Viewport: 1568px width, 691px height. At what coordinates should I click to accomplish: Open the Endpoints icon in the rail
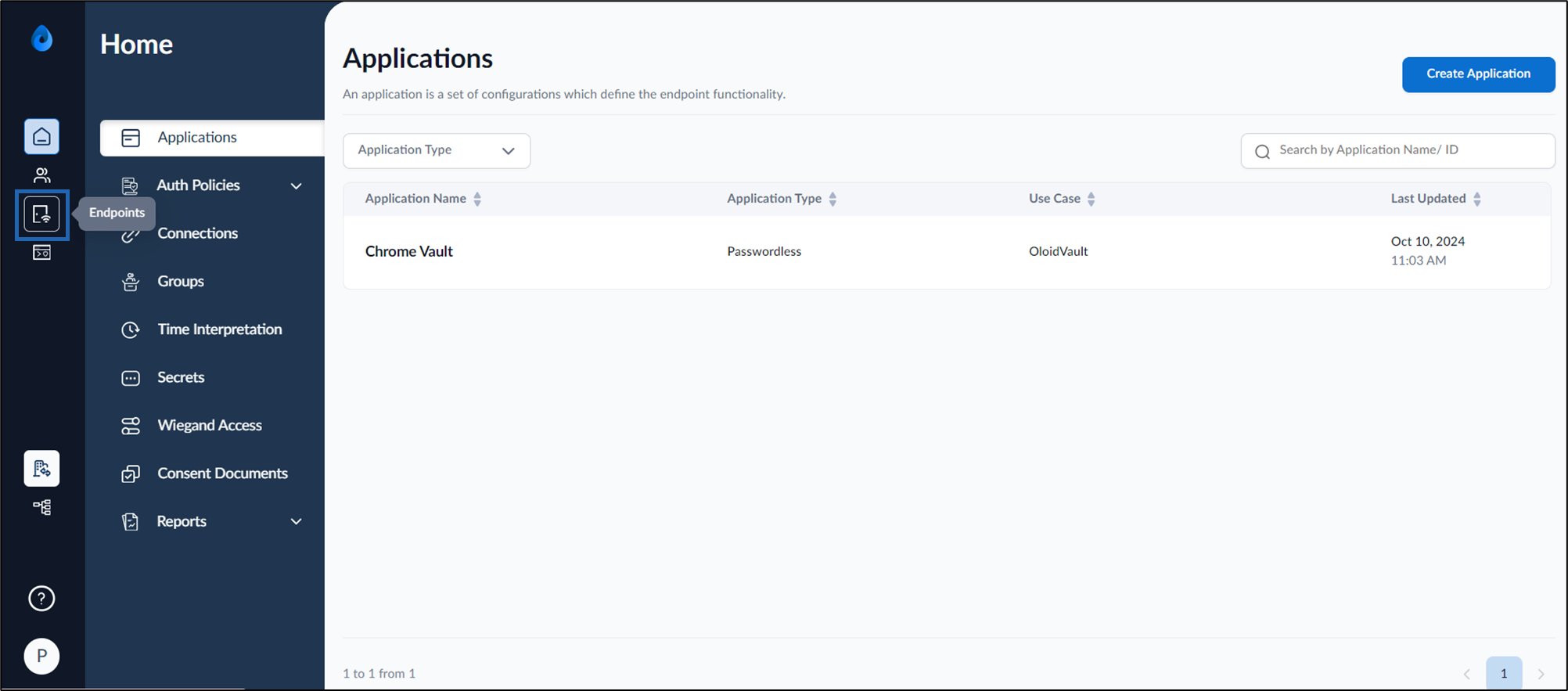click(41, 214)
